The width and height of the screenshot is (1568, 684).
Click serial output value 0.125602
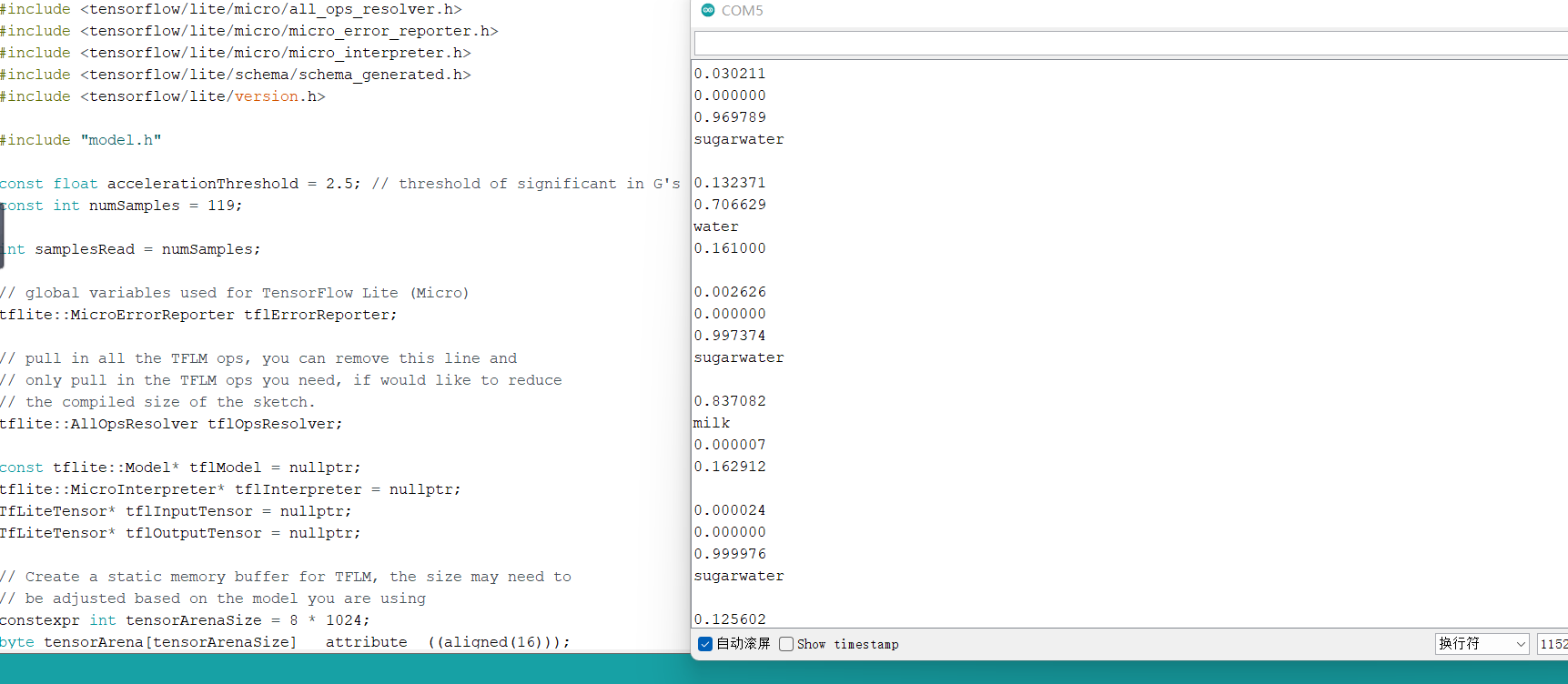[x=730, y=619]
